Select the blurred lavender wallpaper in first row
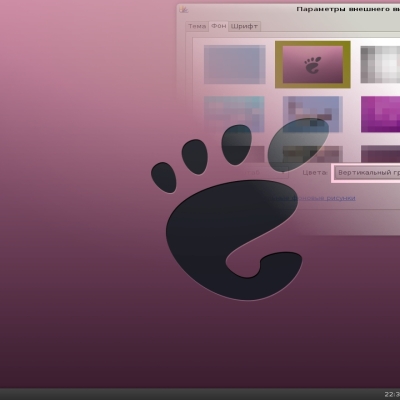Image resolution: width=400 pixels, height=400 pixels. click(235, 65)
